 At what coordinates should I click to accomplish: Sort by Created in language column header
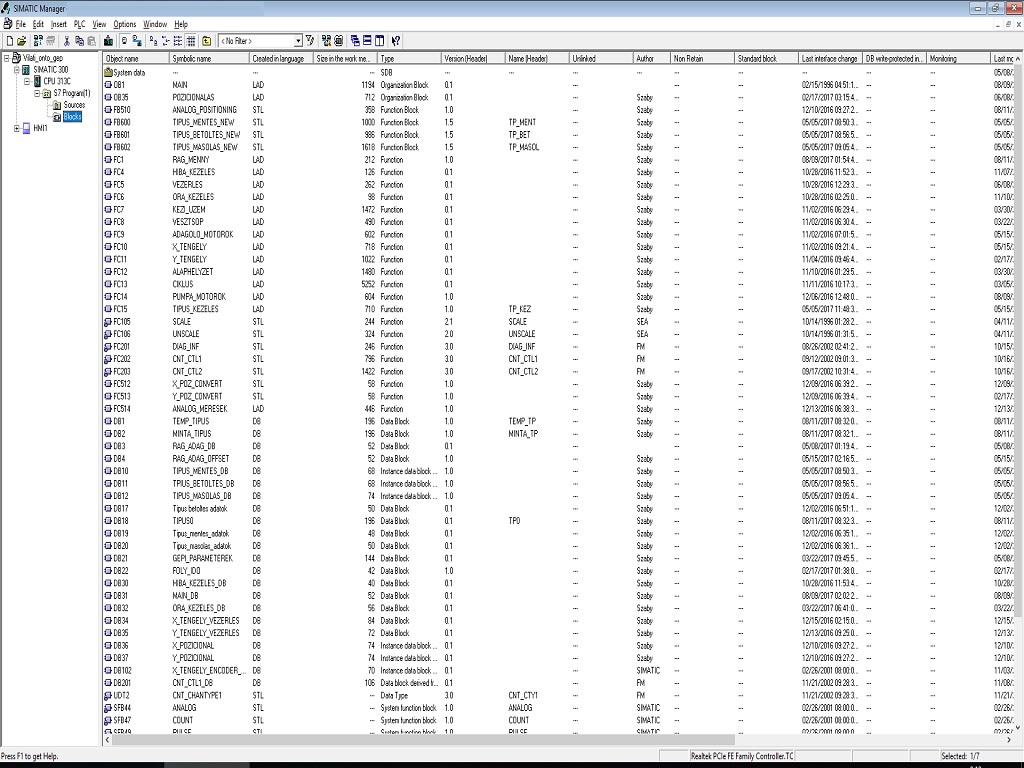(281, 58)
